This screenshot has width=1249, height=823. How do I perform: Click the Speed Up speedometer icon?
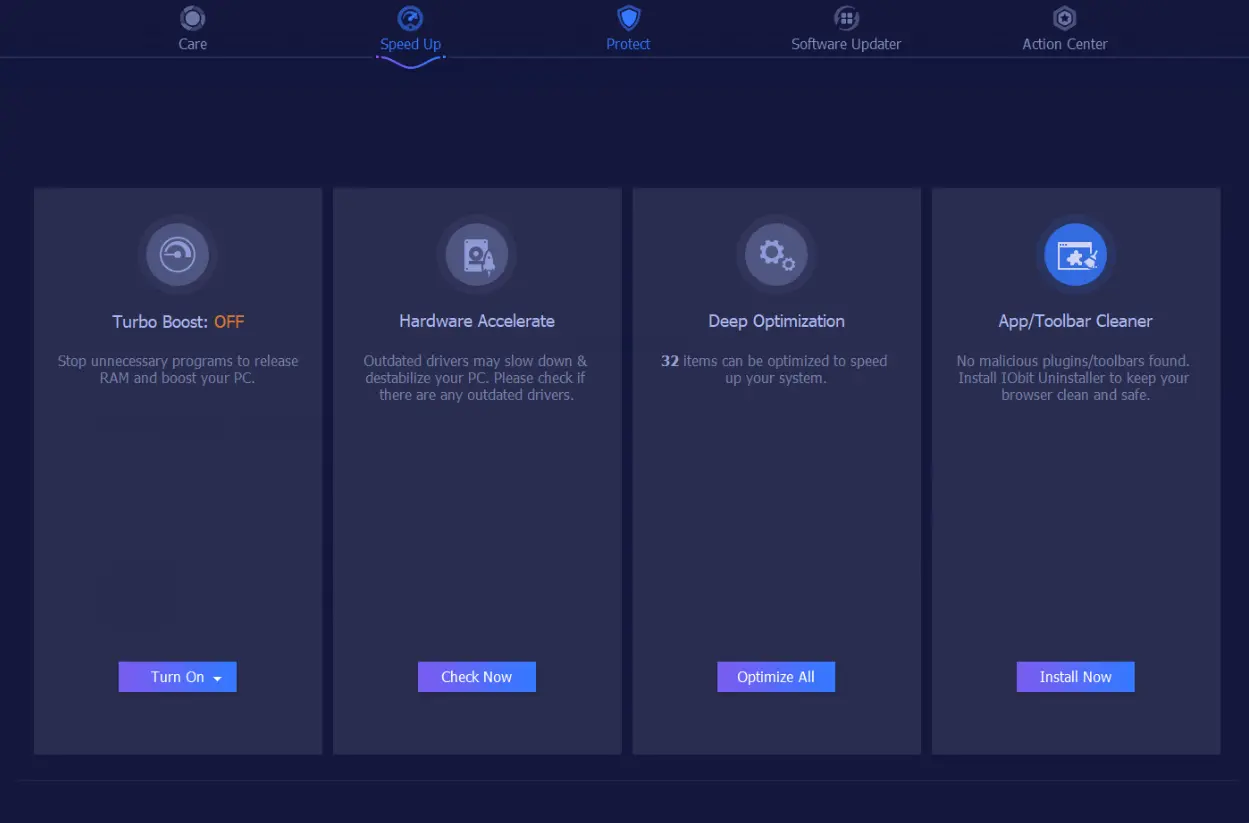[410, 18]
